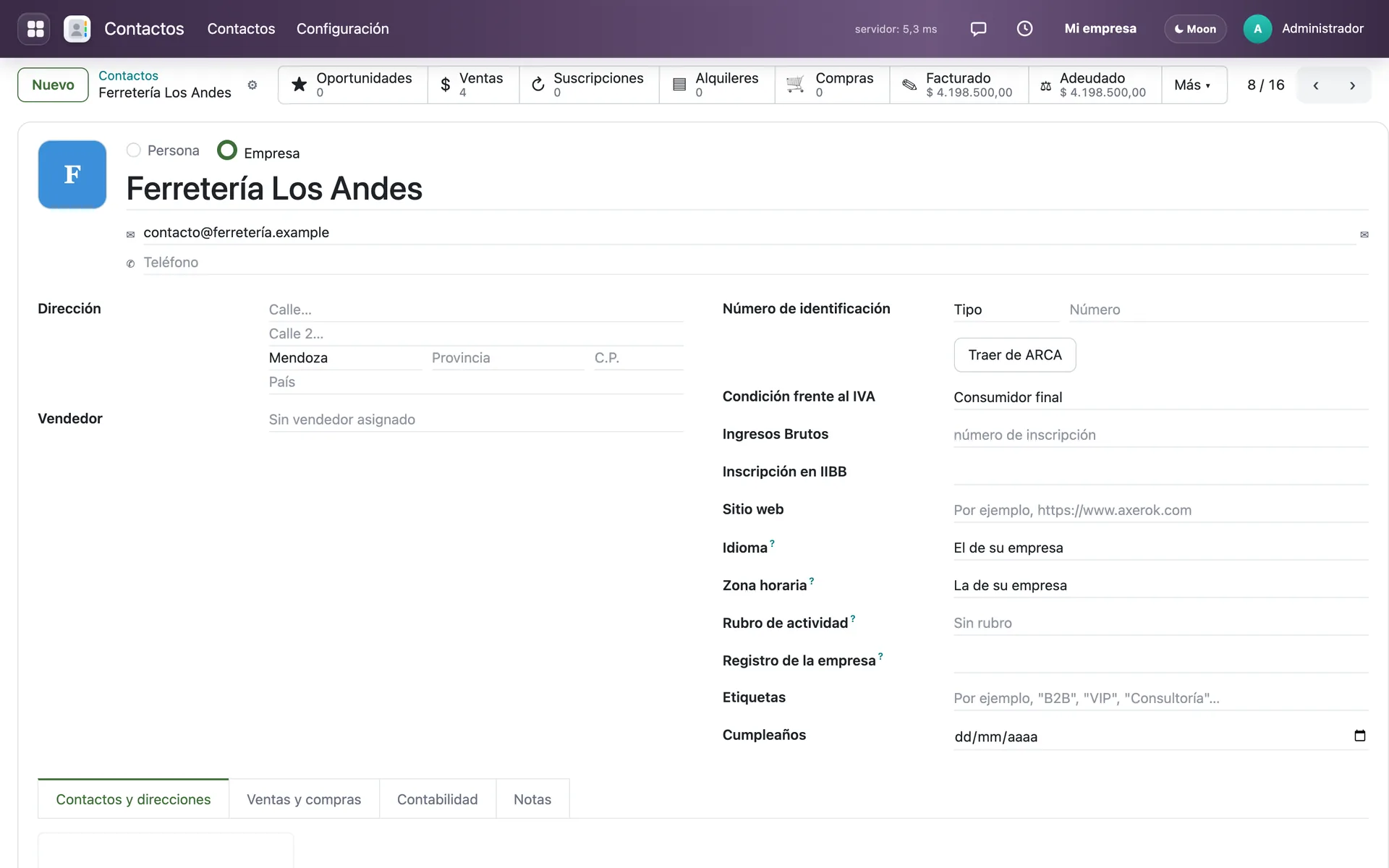Image resolution: width=1389 pixels, height=868 pixels.
Task: Open the main apps grid menu
Action: pos(35,29)
